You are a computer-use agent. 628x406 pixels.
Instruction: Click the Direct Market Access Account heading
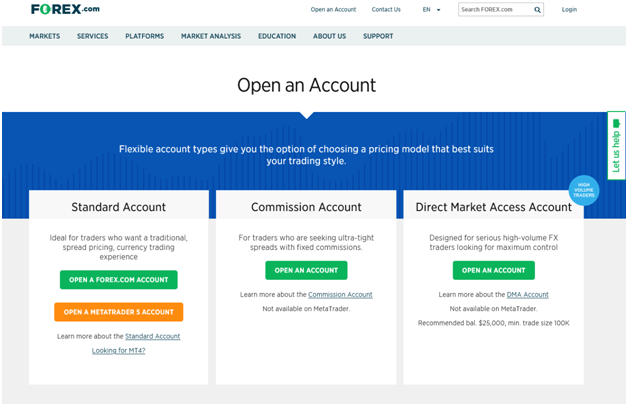[x=493, y=207]
